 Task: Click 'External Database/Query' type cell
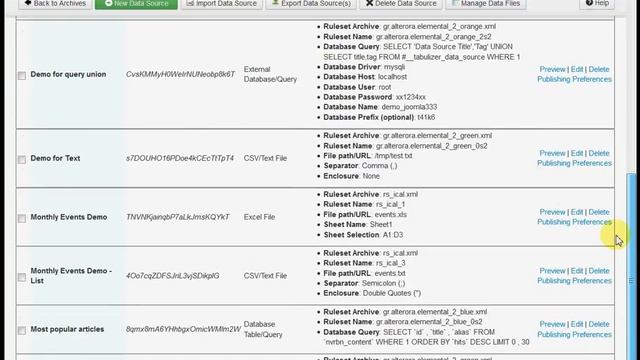pyautogui.click(x=270, y=74)
